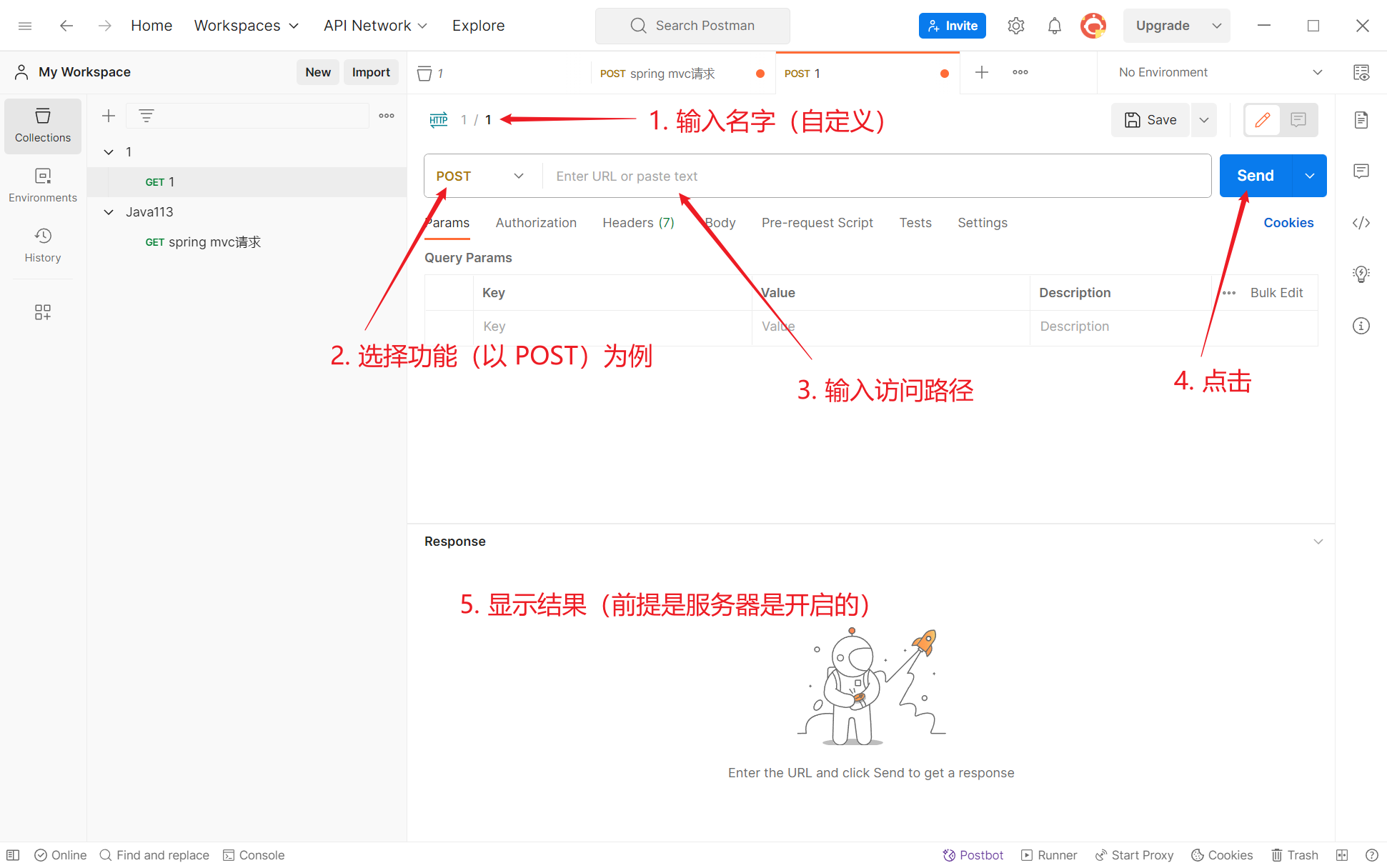Open the Environments sidebar panel
Screen dimensions: 1387x868
[43, 185]
